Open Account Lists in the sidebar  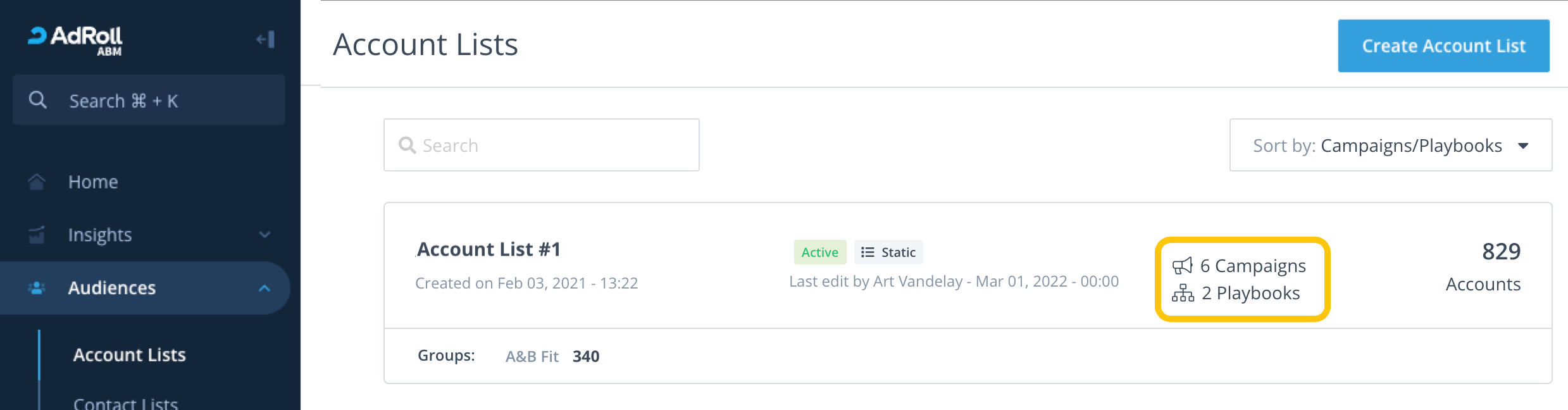130,355
